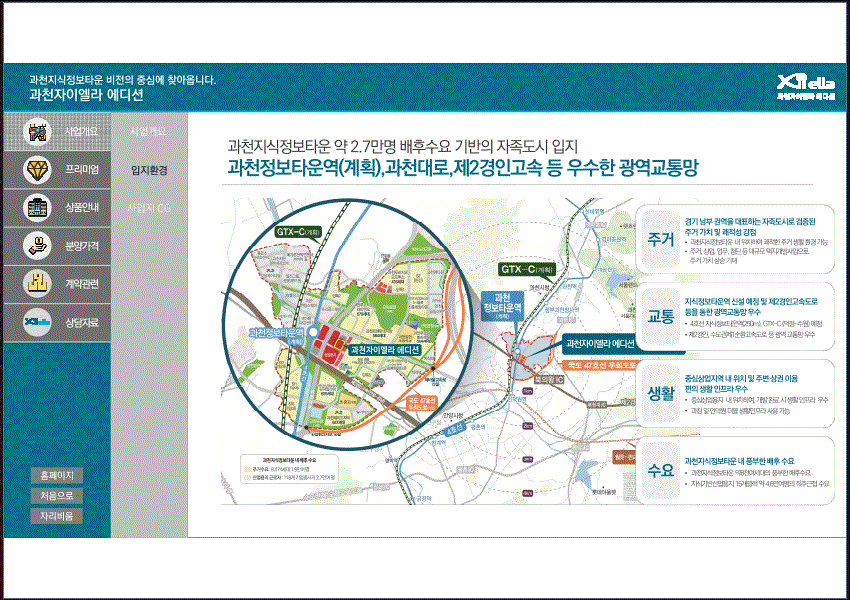The width and height of the screenshot is (850, 600).
Task: Open the 분양가격 menu item
Action: tap(57, 246)
